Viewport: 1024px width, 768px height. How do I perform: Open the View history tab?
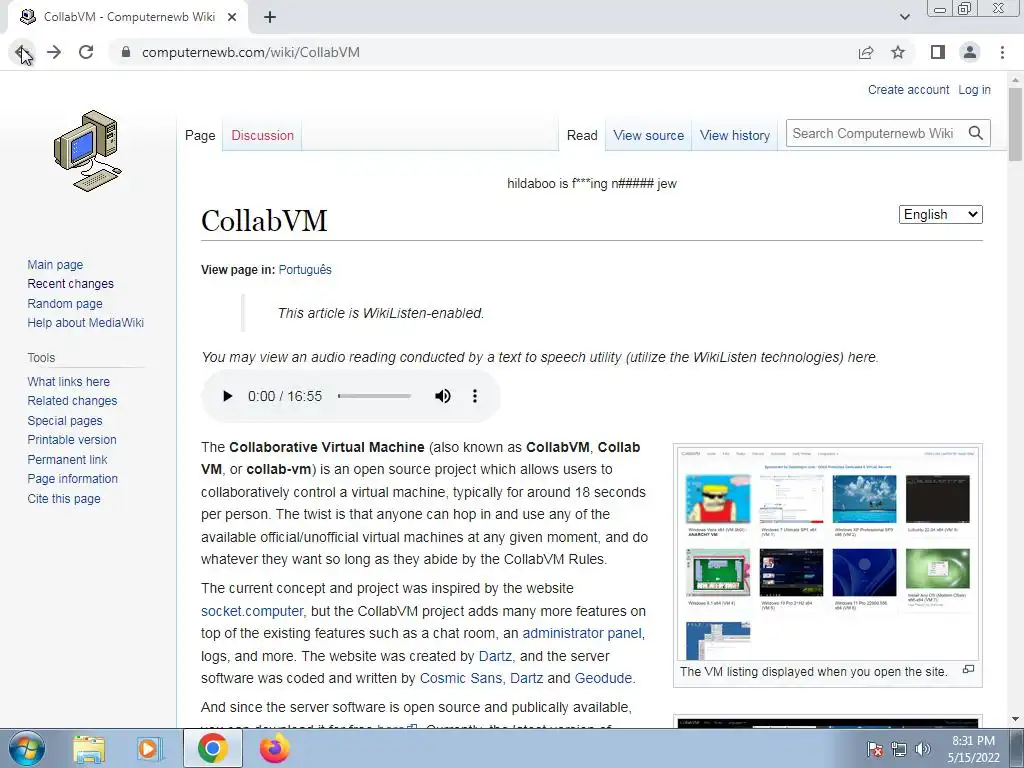pyautogui.click(x=735, y=135)
